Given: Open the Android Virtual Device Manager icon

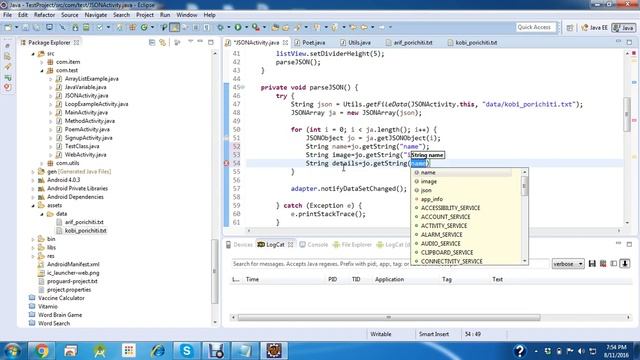Looking at the screenshot, I should tap(86, 27).
